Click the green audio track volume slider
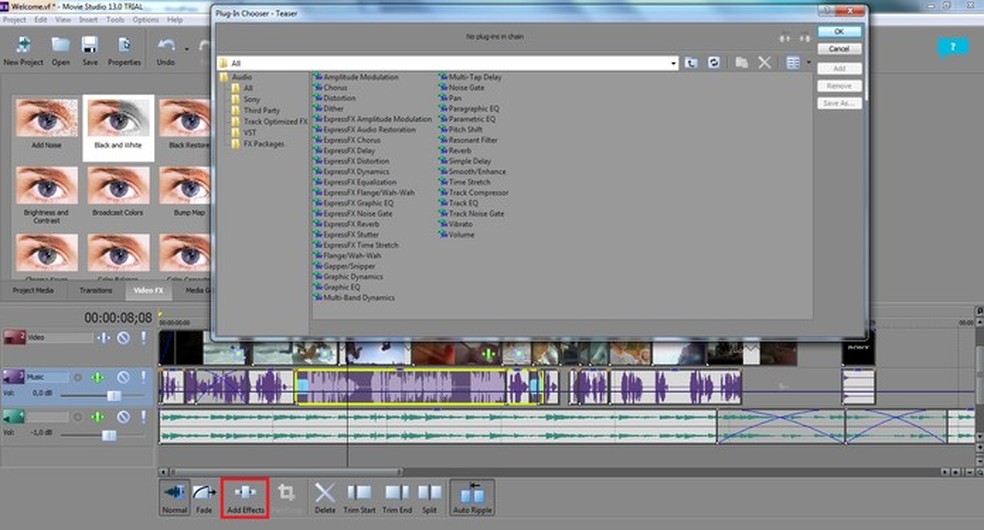984x530 pixels. [109, 435]
